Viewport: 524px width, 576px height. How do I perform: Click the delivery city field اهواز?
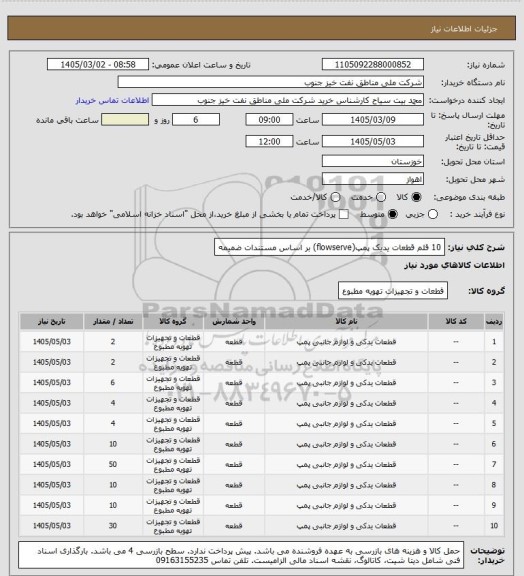point(373,179)
